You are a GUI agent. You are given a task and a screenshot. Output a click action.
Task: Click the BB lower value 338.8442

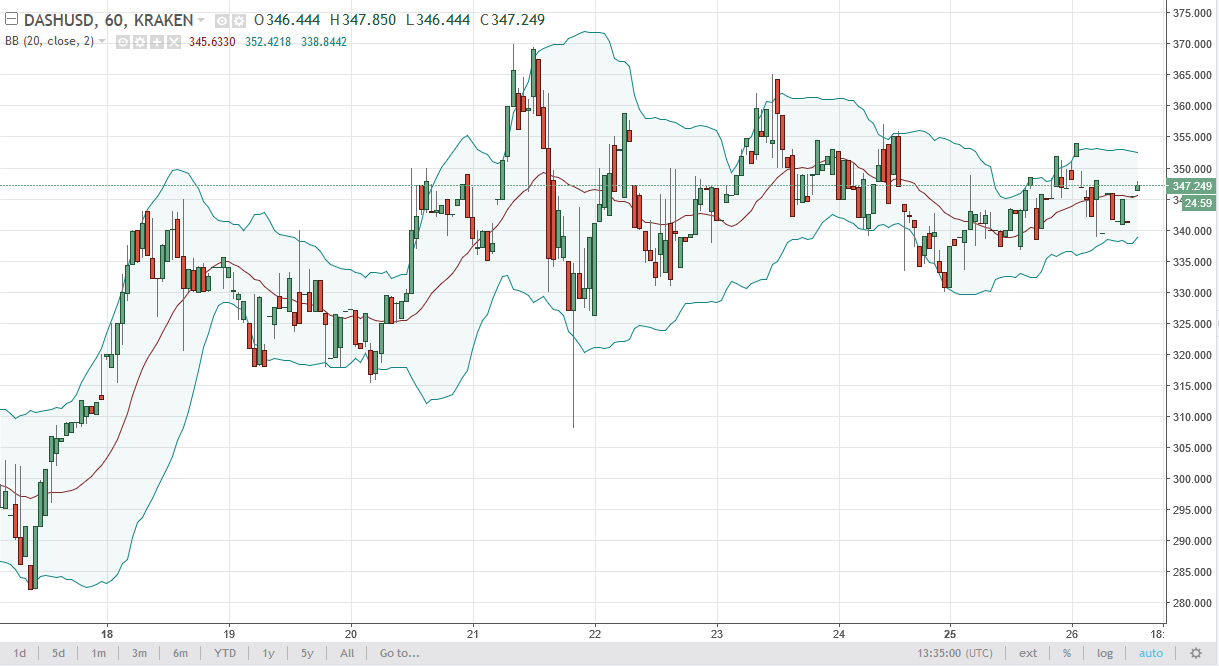click(324, 42)
